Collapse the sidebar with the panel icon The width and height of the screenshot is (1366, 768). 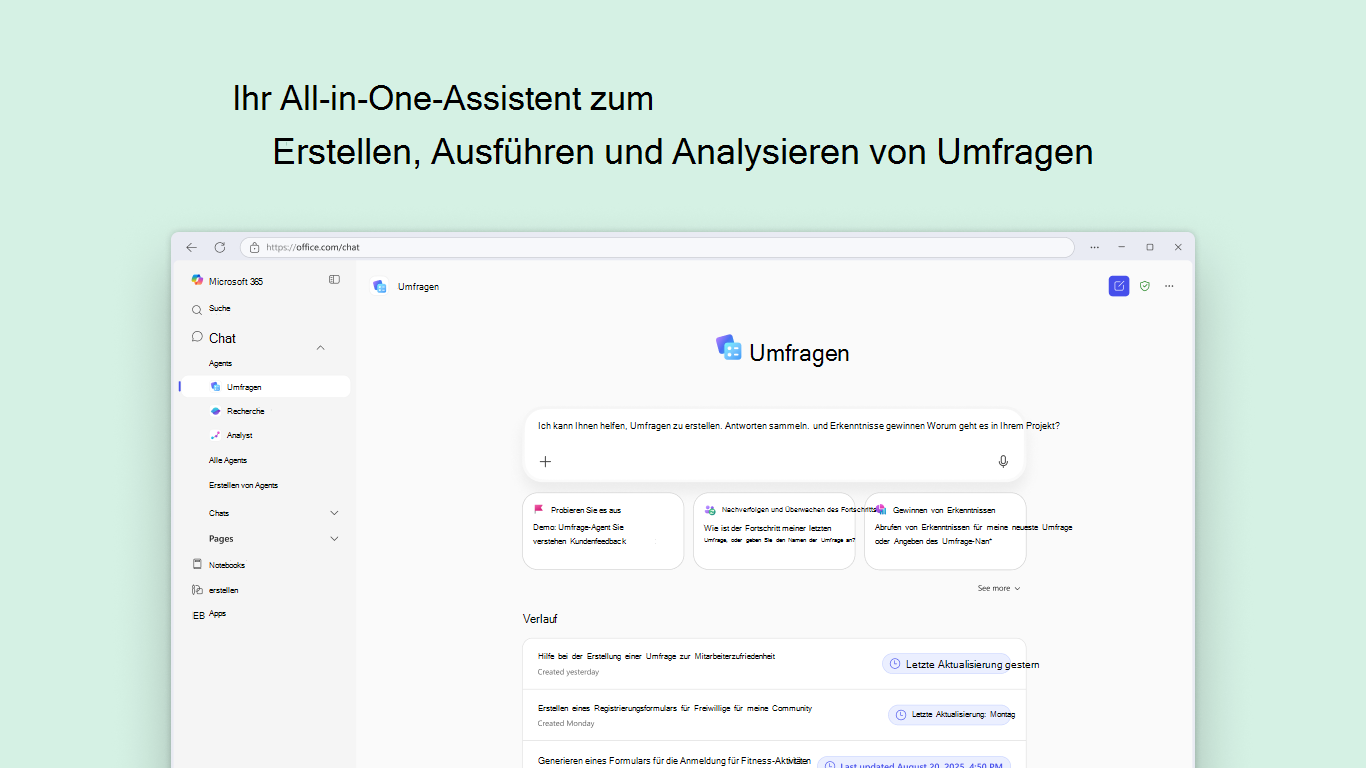click(x=334, y=280)
